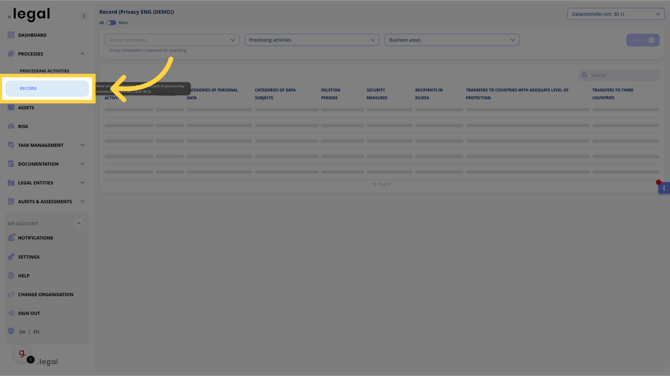
Task: Select Record in the sidebar menu
Action: (47, 88)
